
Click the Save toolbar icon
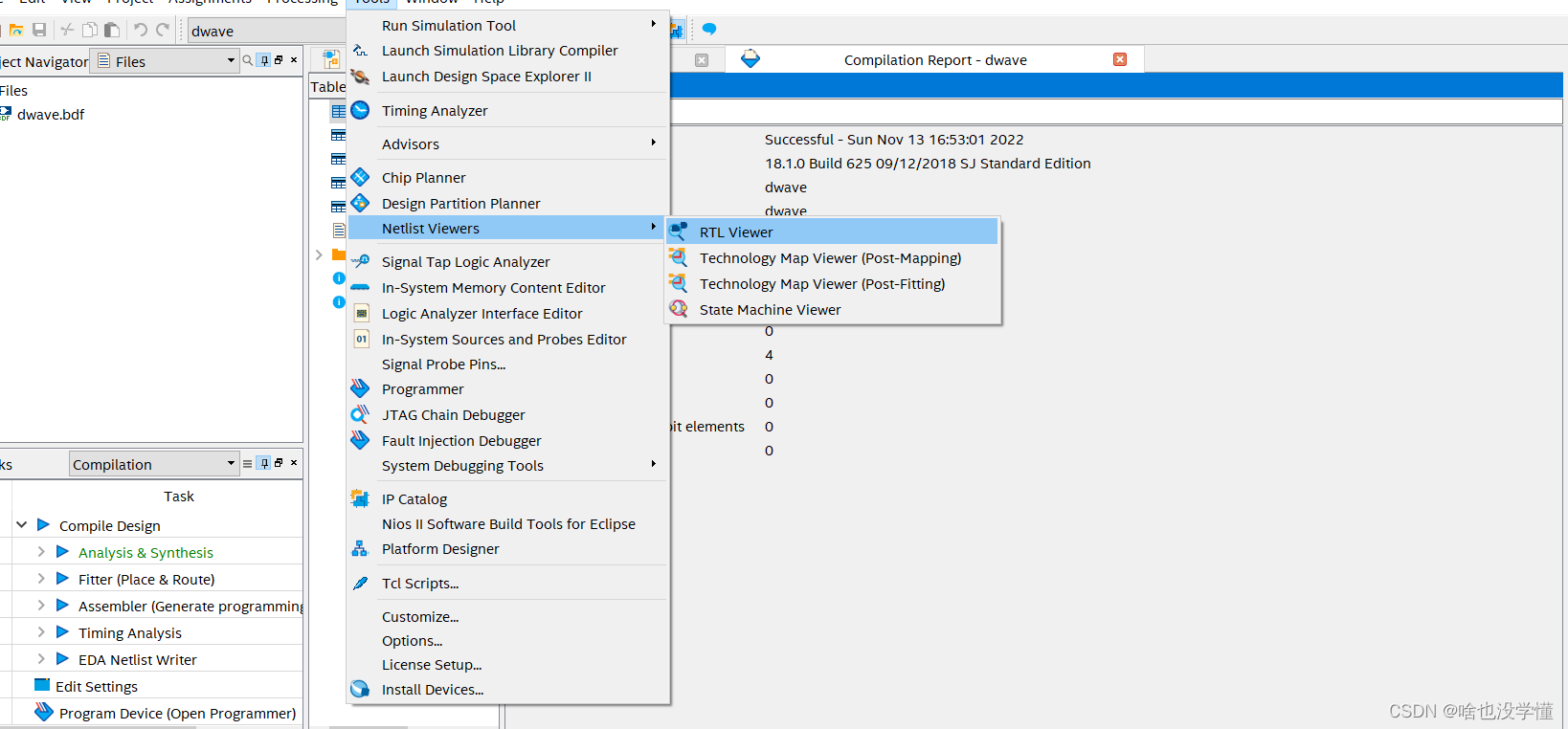tap(39, 31)
